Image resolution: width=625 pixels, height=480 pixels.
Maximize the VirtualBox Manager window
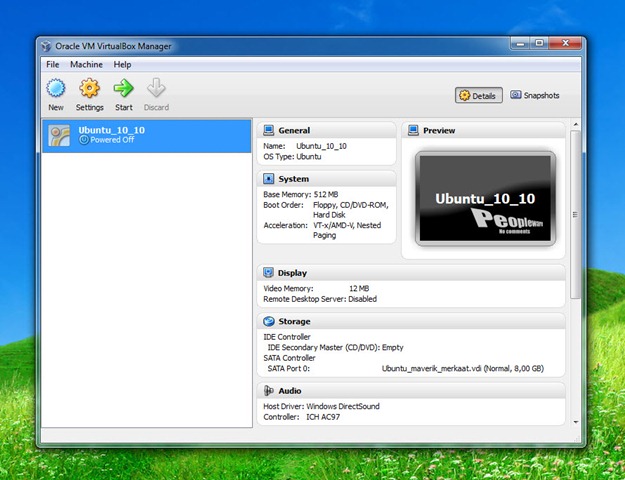click(x=539, y=43)
